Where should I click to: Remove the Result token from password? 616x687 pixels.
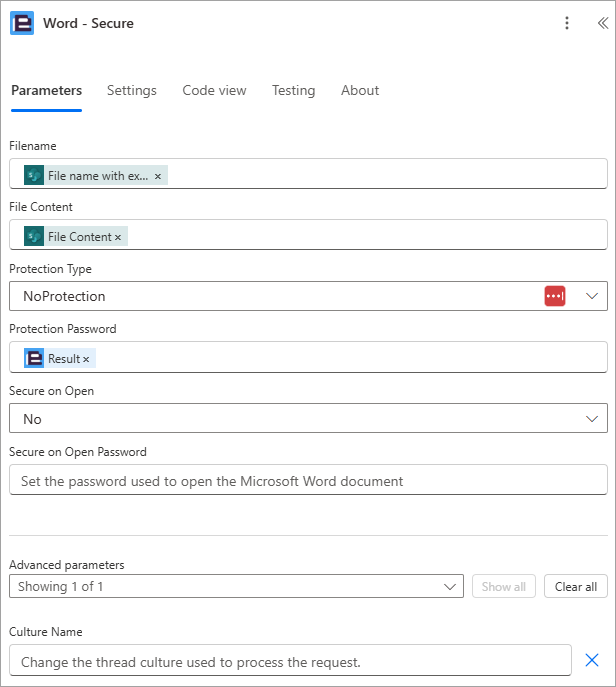[x=86, y=359]
